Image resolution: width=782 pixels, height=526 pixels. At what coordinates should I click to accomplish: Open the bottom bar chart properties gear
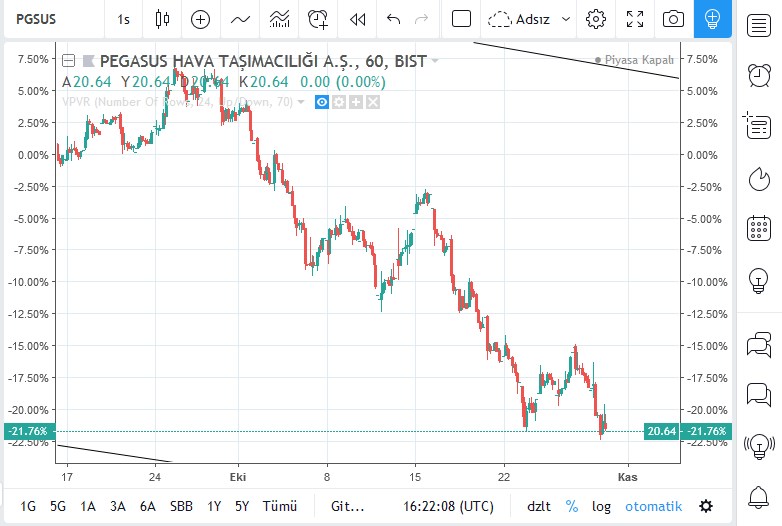[706, 507]
